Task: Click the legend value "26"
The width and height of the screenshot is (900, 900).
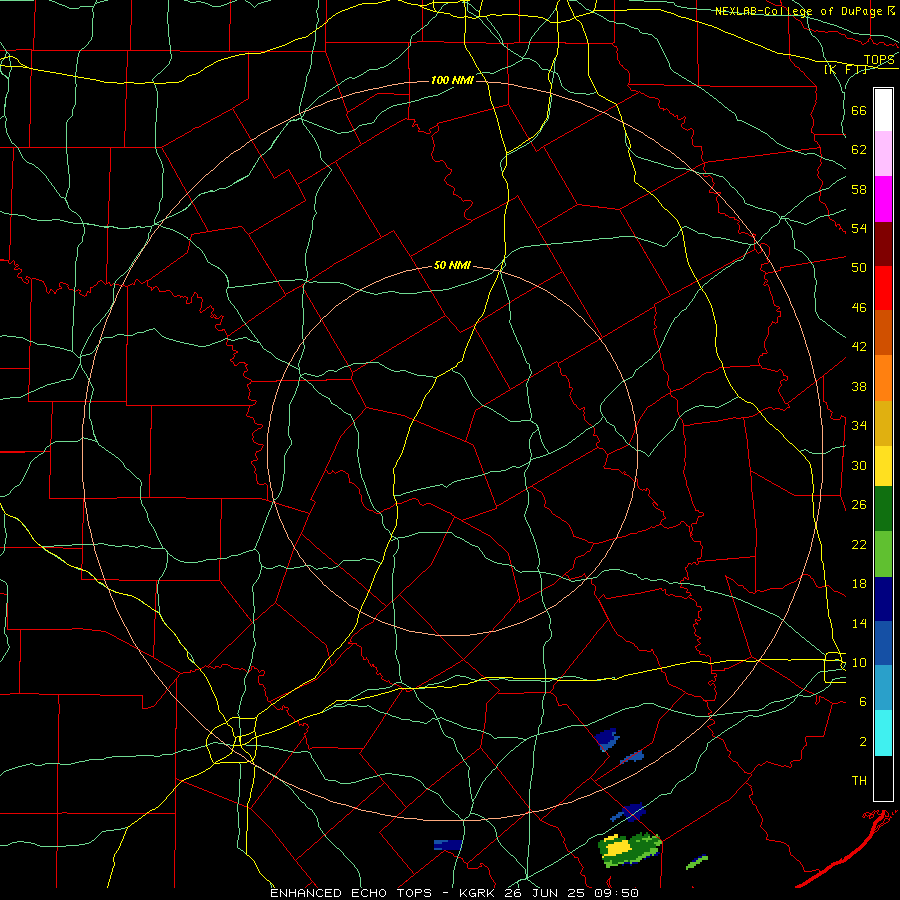Action: 859,505
